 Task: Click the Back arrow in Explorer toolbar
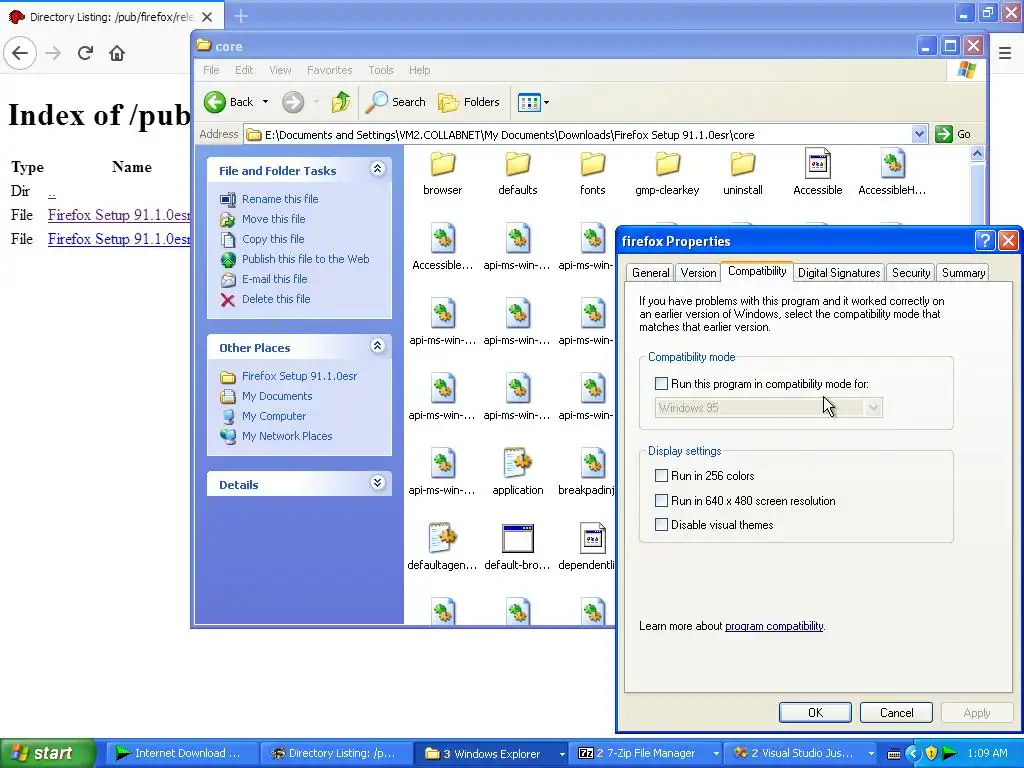(x=215, y=102)
